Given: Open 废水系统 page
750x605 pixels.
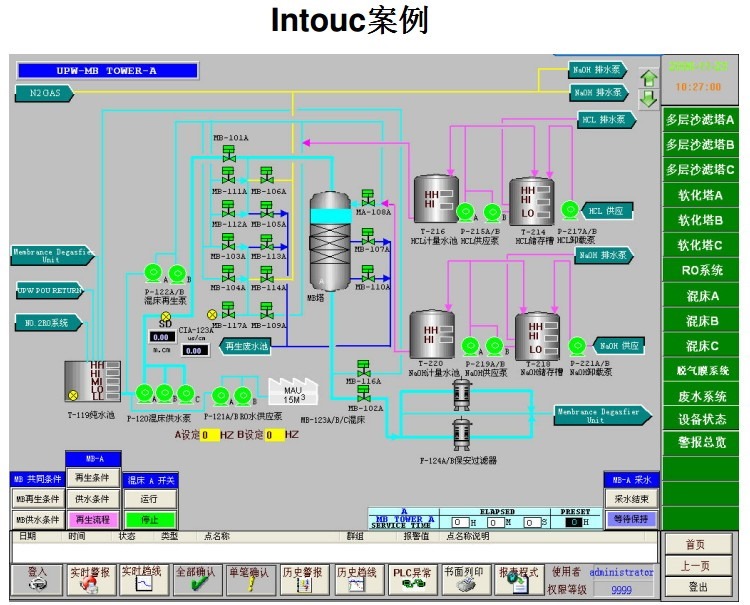Looking at the screenshot, I should pos(700,396).
